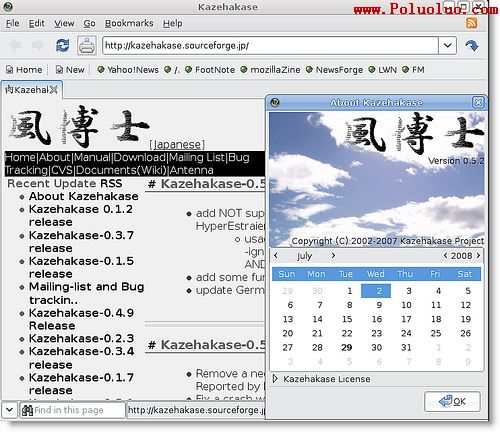Click the Forward navigation arrow
This screenshot has width=500, height=432.
(x=38, y=45)
